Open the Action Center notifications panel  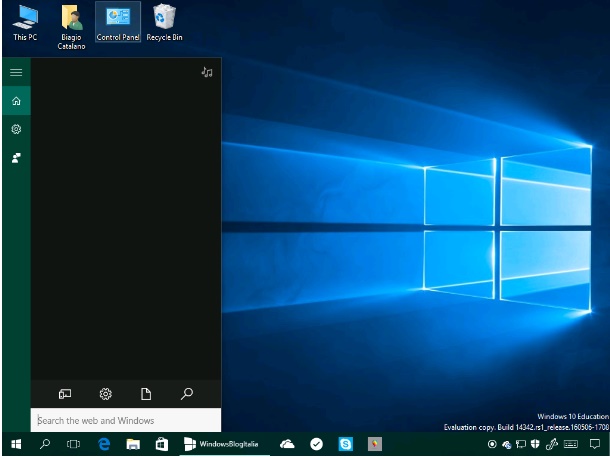pyautogui.click(x=595, y=444)
